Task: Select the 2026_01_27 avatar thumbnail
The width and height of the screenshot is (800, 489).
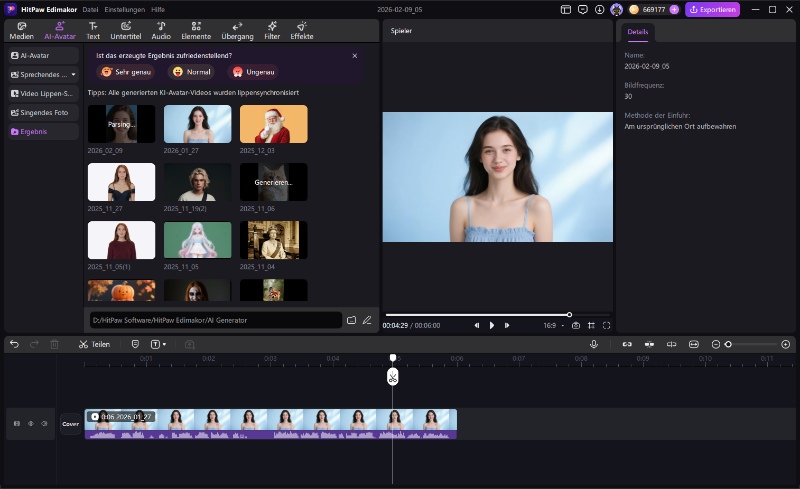Action: [x=197, y=124]
